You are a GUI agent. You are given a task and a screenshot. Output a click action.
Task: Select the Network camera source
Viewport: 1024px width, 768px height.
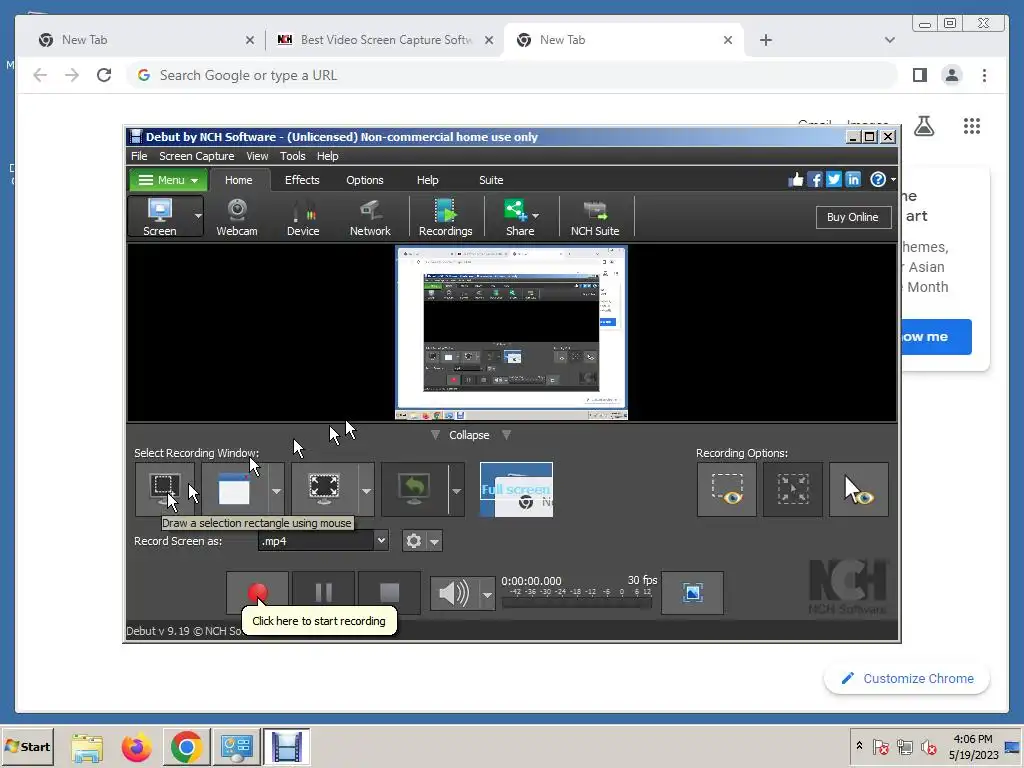(x=370, y=217)
